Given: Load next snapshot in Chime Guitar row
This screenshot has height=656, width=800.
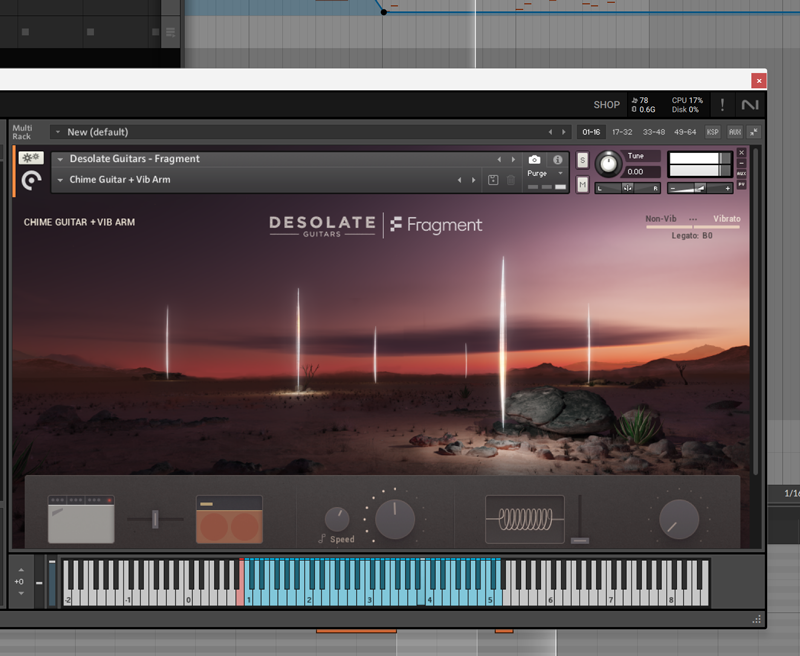Looking at the screenshot, I should click(473, 180).
